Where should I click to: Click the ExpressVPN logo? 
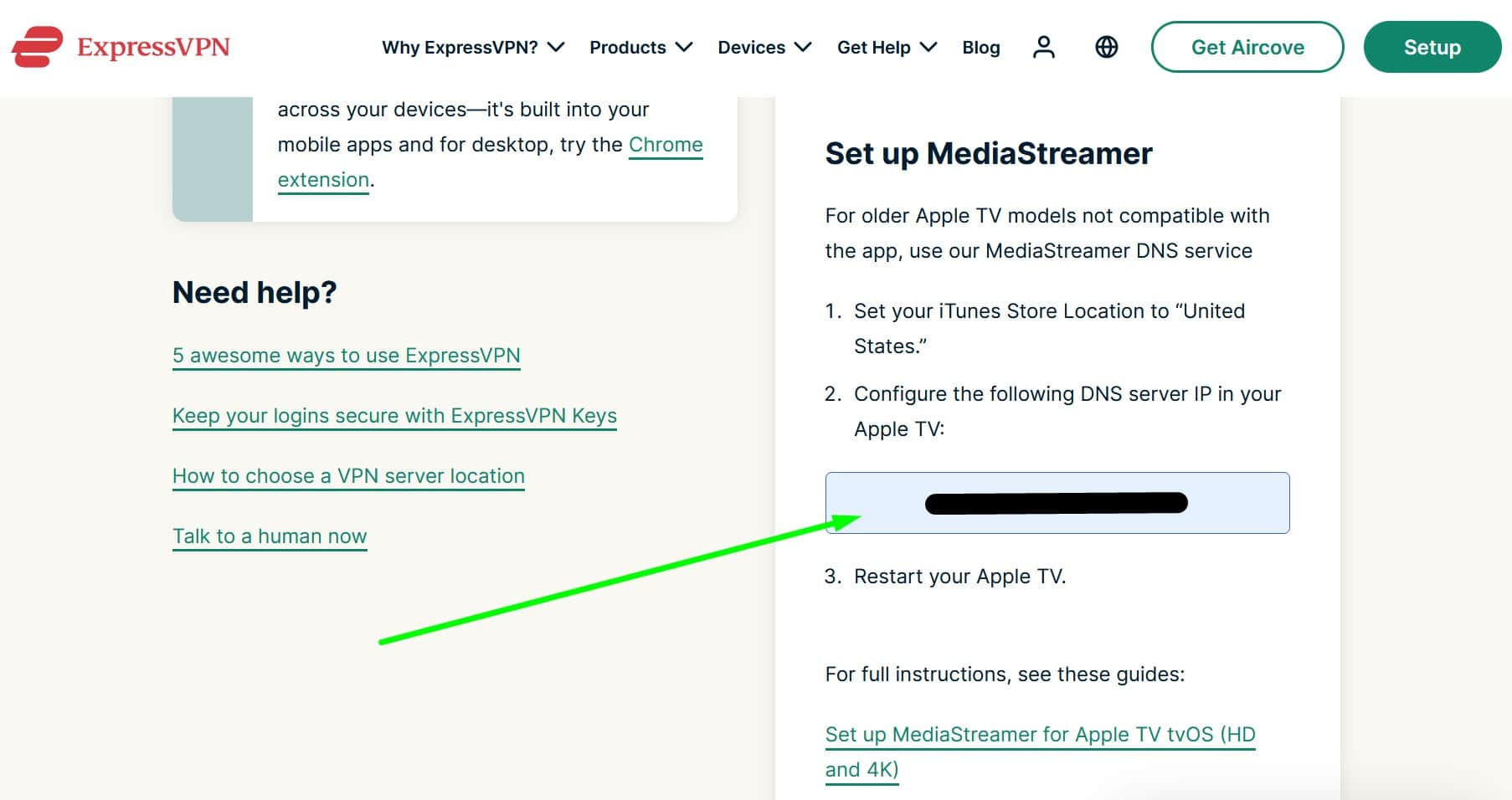point(121,47)
